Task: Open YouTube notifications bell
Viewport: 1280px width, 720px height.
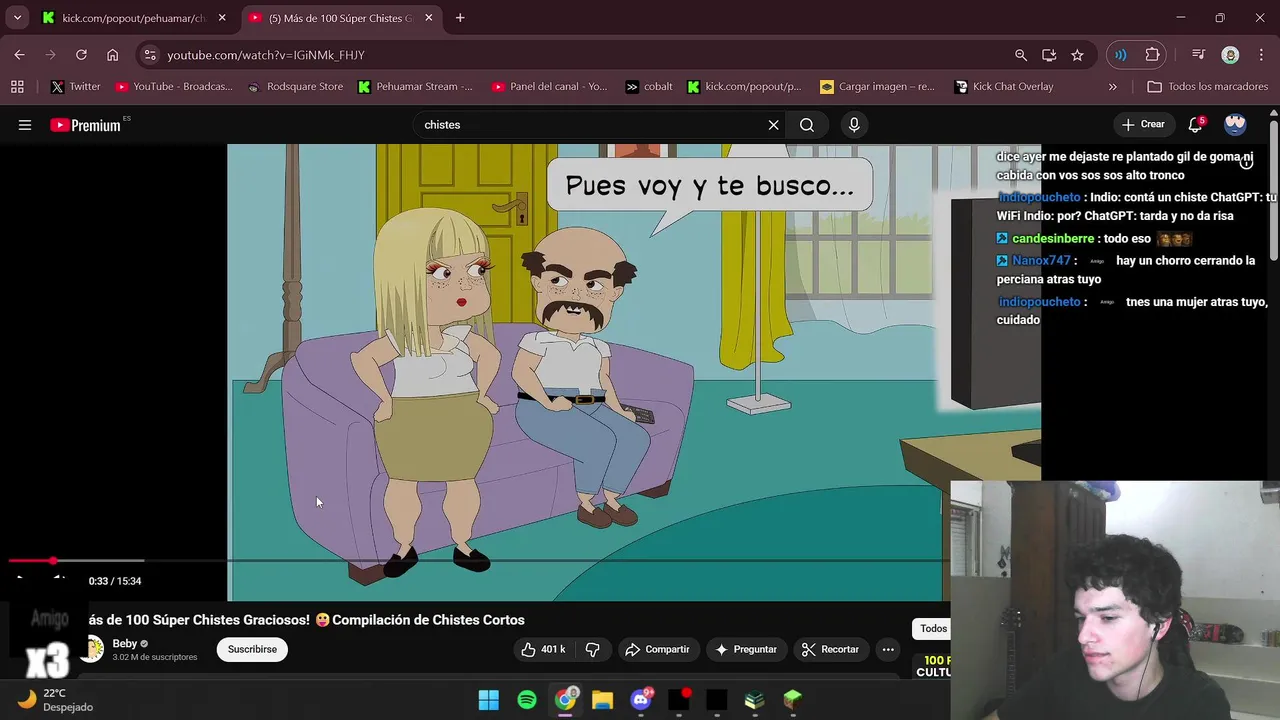Action: coord(1195,125)
